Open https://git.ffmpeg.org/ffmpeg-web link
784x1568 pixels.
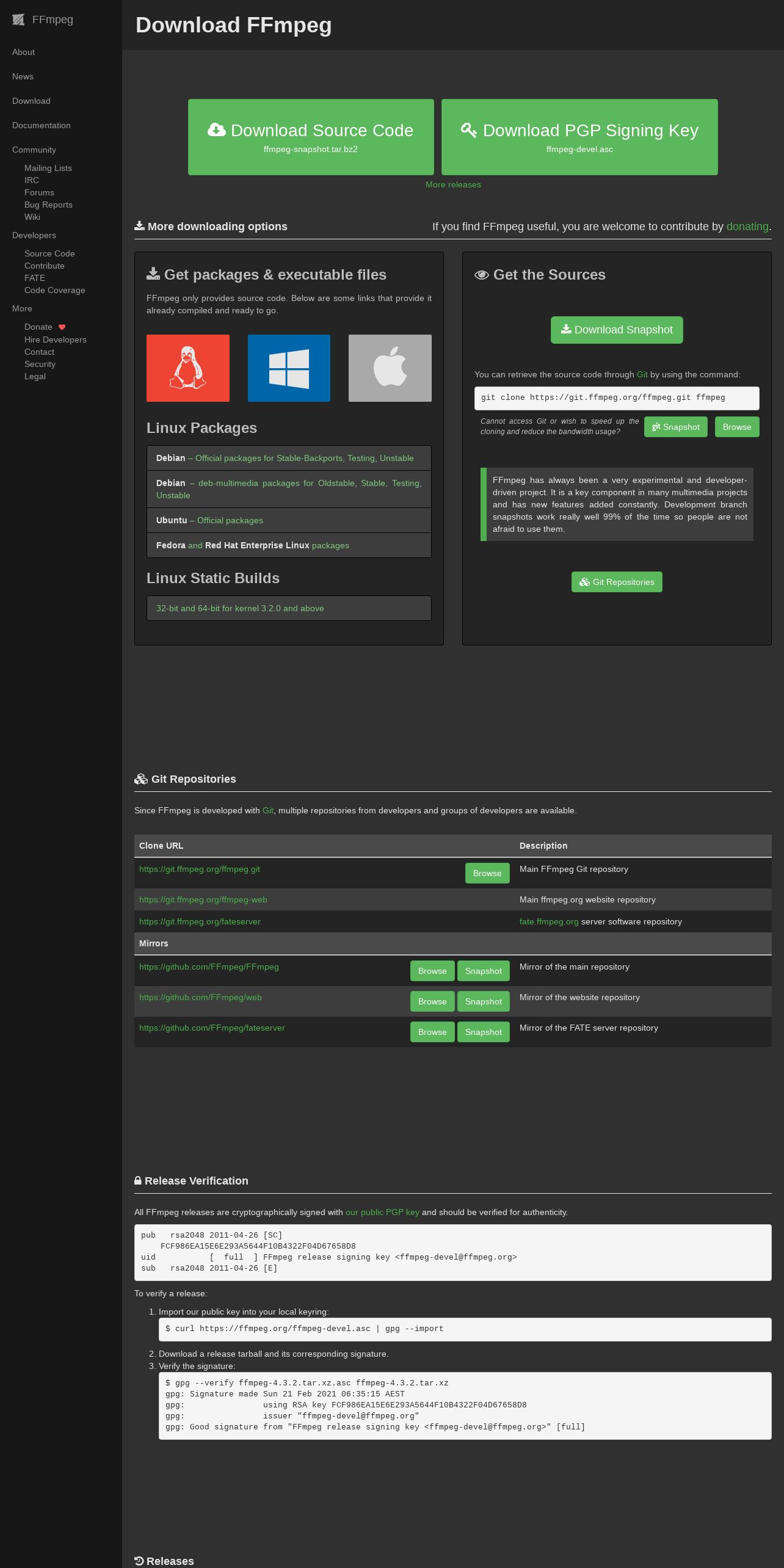coord(203,899)
